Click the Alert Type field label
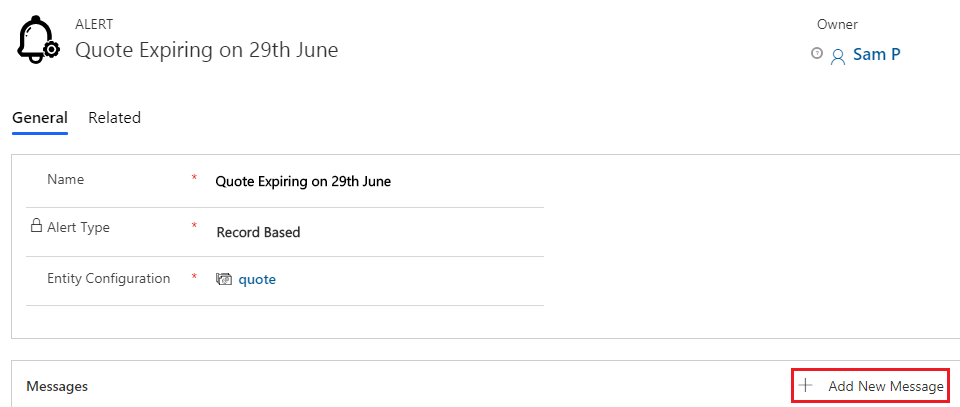Viewport: 960px width, 407px height. (x=78, y=228)
